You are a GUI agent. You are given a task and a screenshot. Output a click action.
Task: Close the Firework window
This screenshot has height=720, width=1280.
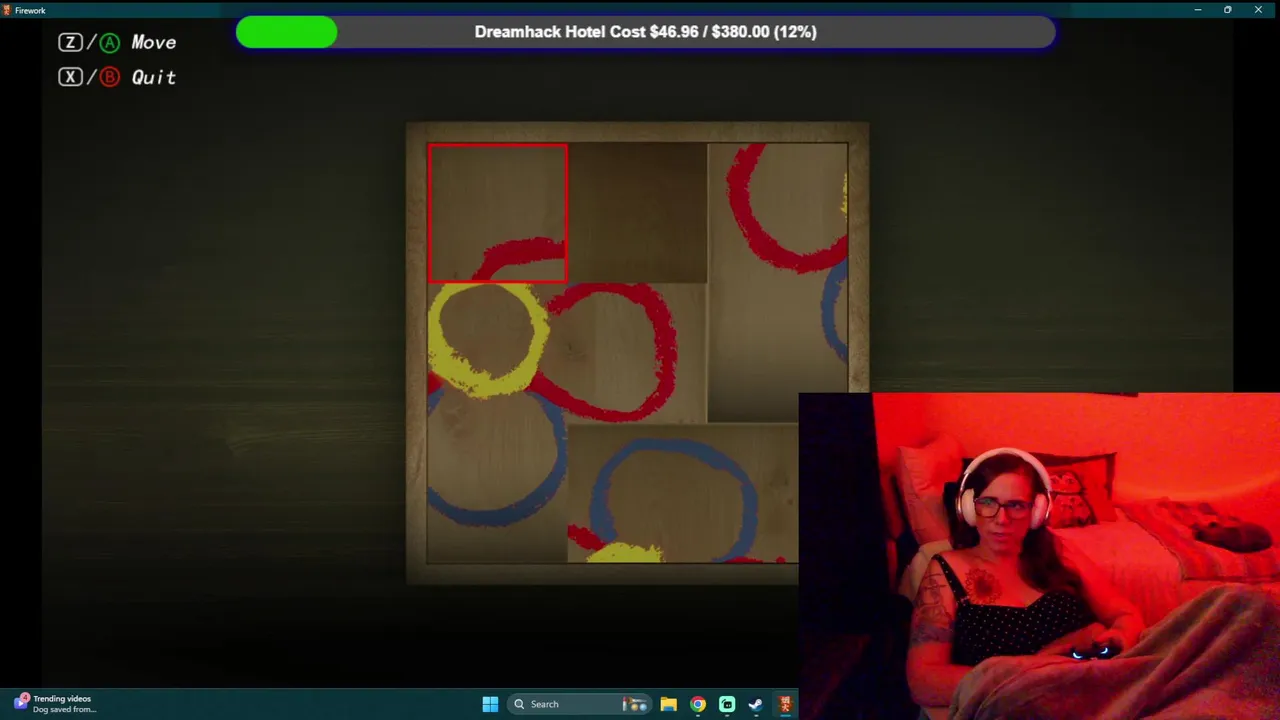(1258, 10)
